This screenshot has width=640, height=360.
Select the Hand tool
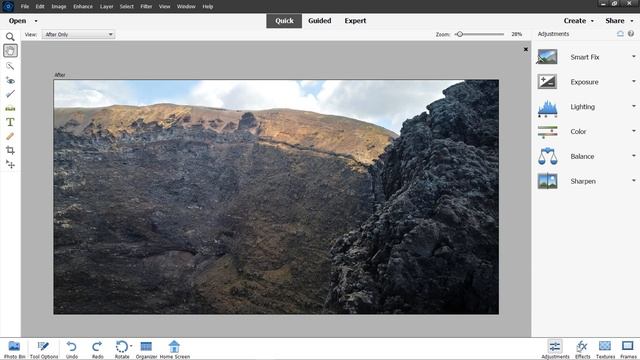tap(10, 51)
